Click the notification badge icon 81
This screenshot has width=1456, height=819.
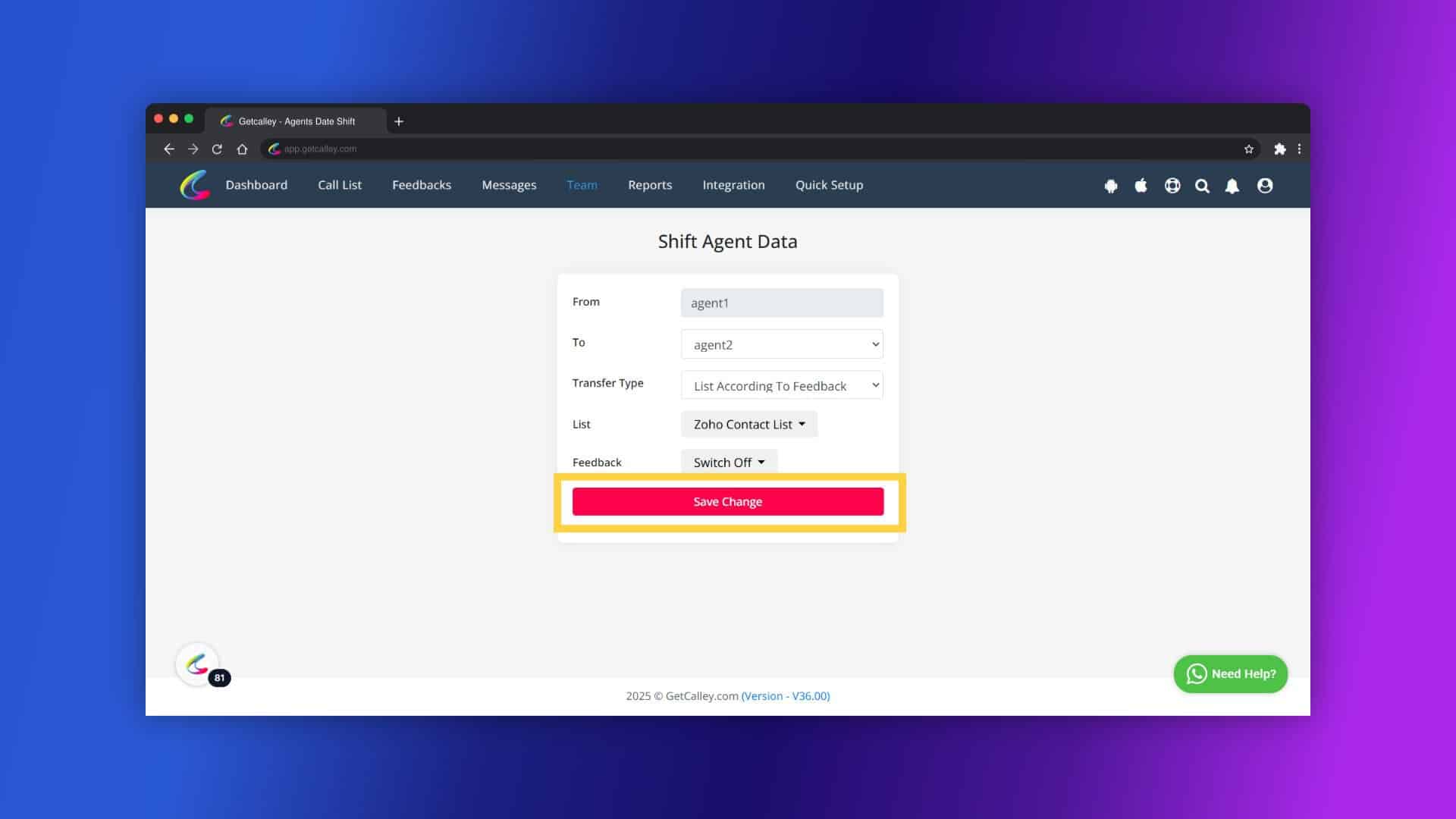[219, 677]
